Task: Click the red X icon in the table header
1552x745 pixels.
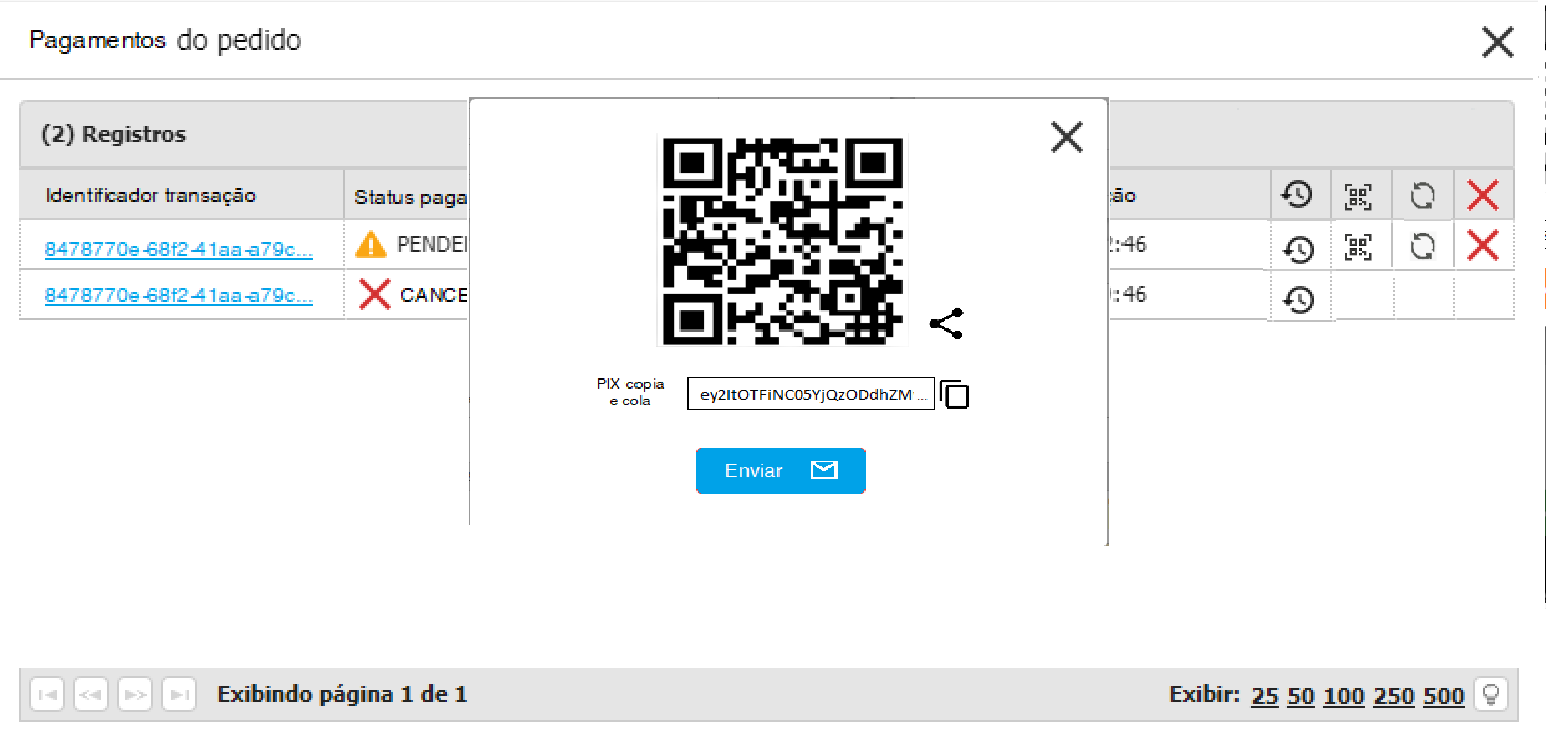Action: 1482,195
